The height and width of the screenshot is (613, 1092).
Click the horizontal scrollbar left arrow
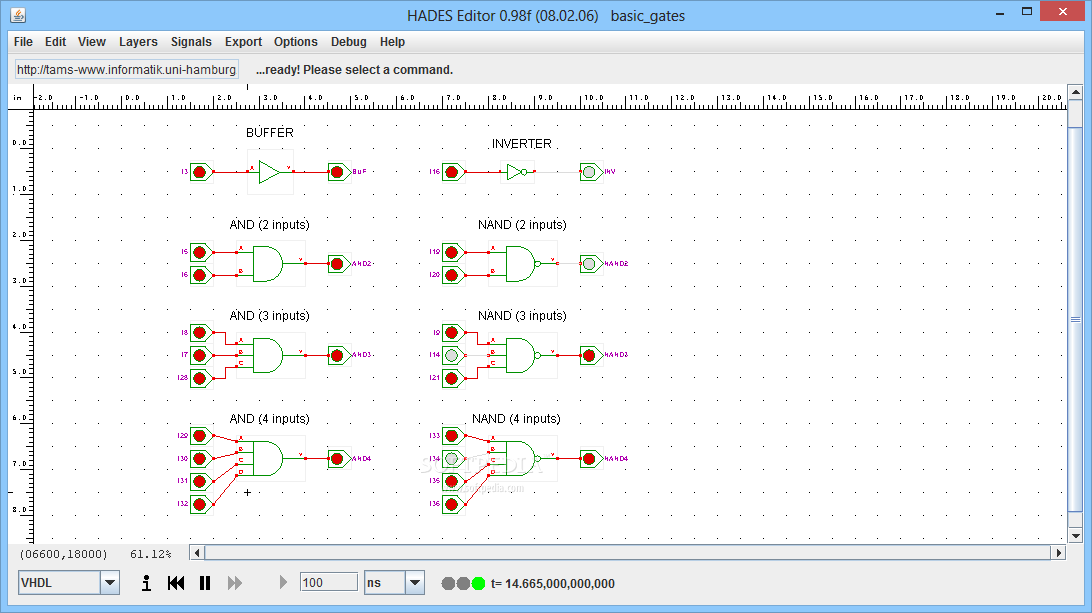[197, 553]
